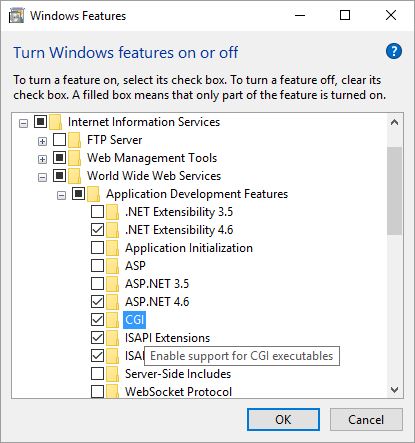Select the Internet Information Services folder icon
The image size is (415, 443).
coord(56,122)
